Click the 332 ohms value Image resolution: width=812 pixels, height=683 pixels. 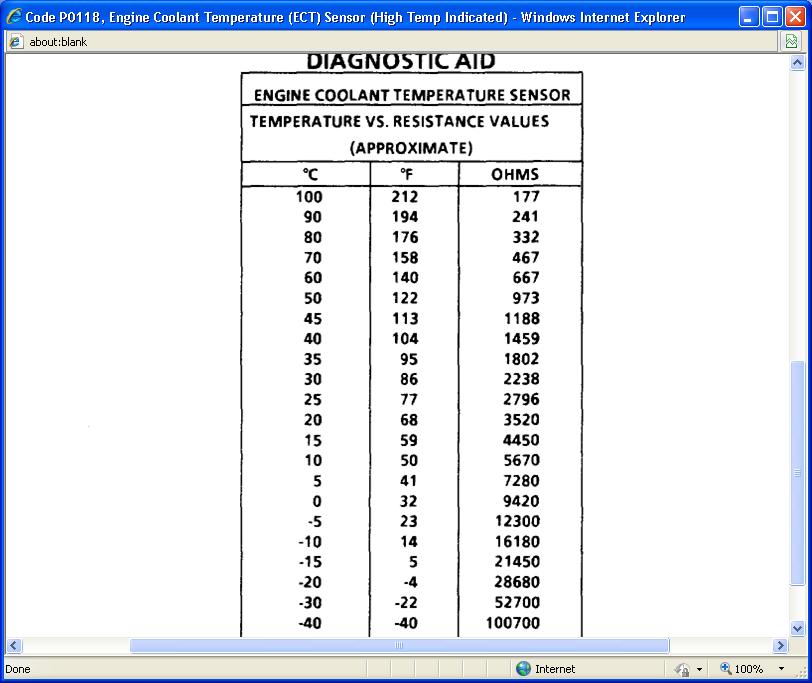(526, 237)
